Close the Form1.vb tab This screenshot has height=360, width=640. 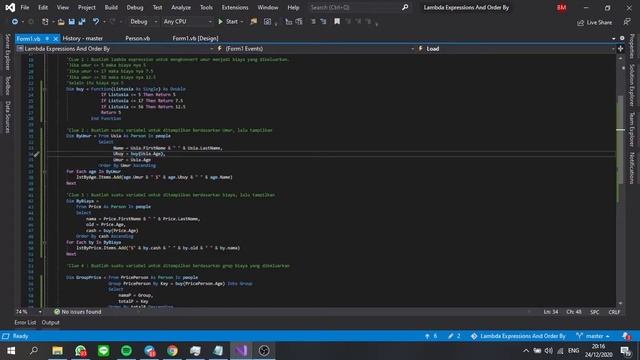pos(56,38)
